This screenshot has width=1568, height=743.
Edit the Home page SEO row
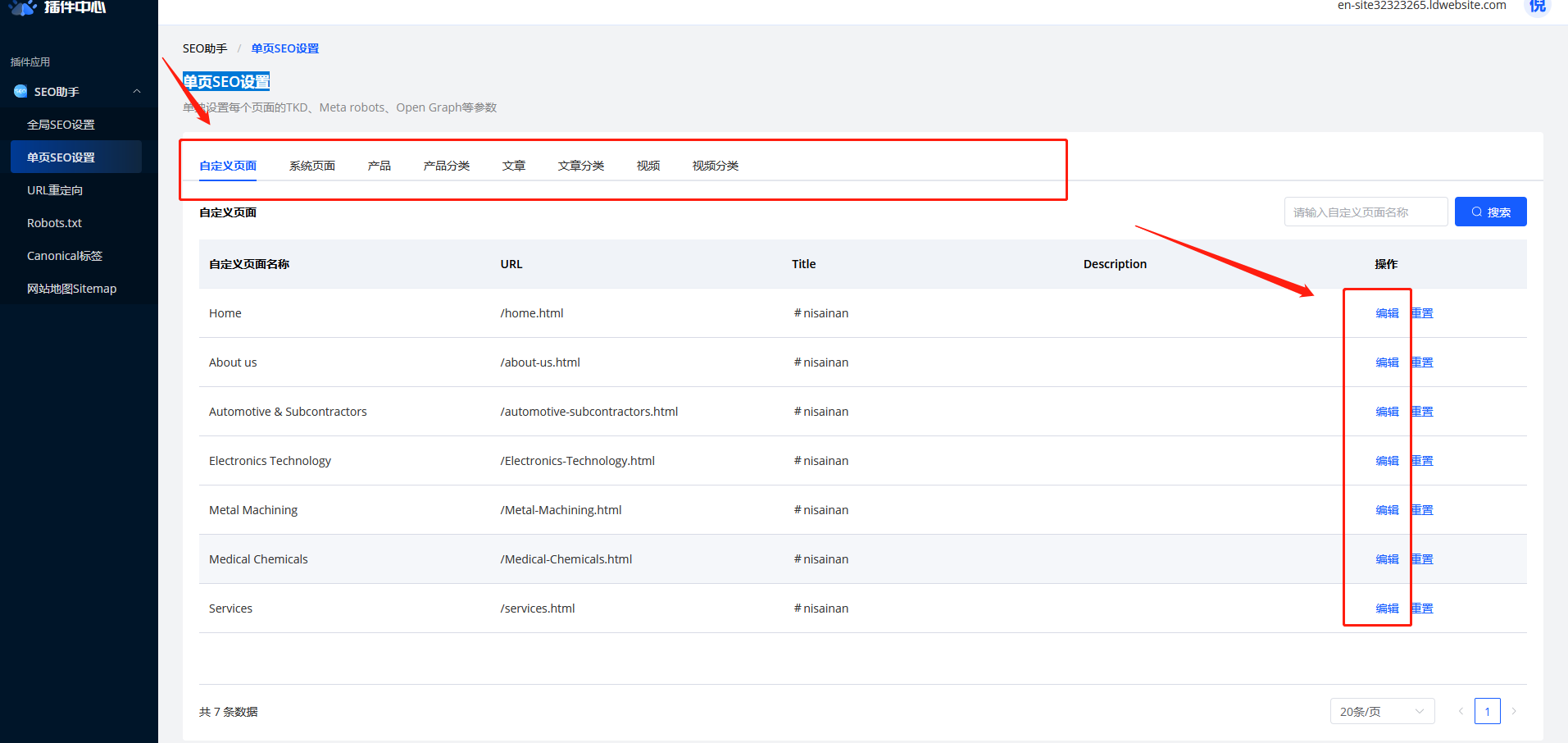pyautogui.click(x=1387, y=313)
